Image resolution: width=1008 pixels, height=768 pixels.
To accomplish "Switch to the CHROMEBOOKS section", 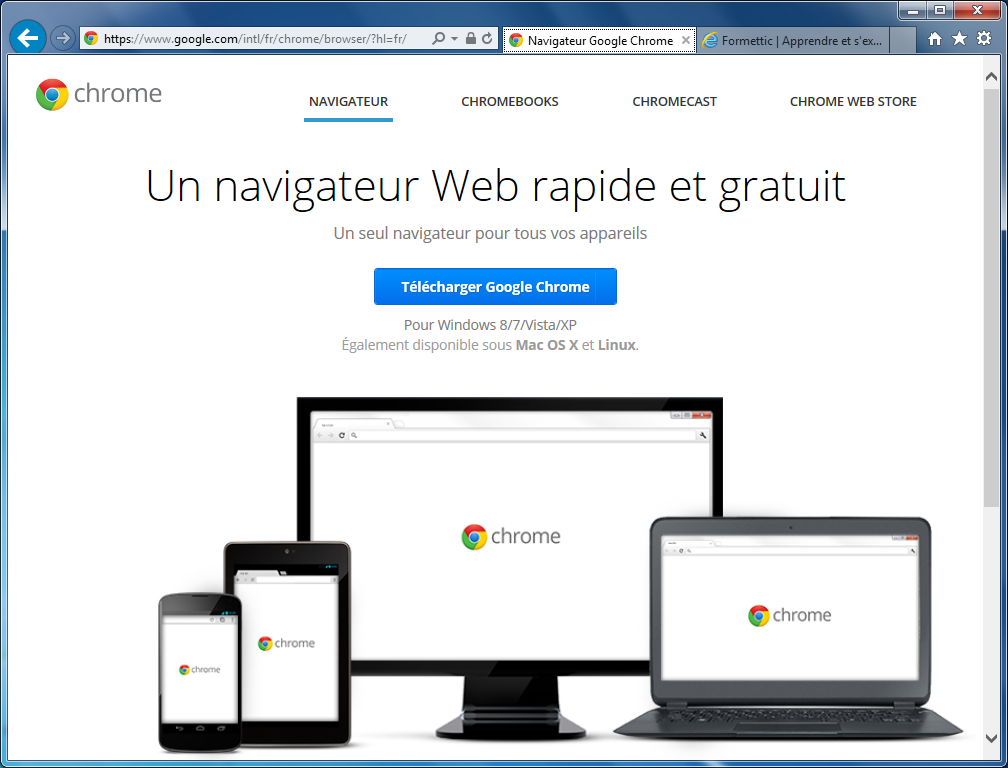I will pos(510,101).
